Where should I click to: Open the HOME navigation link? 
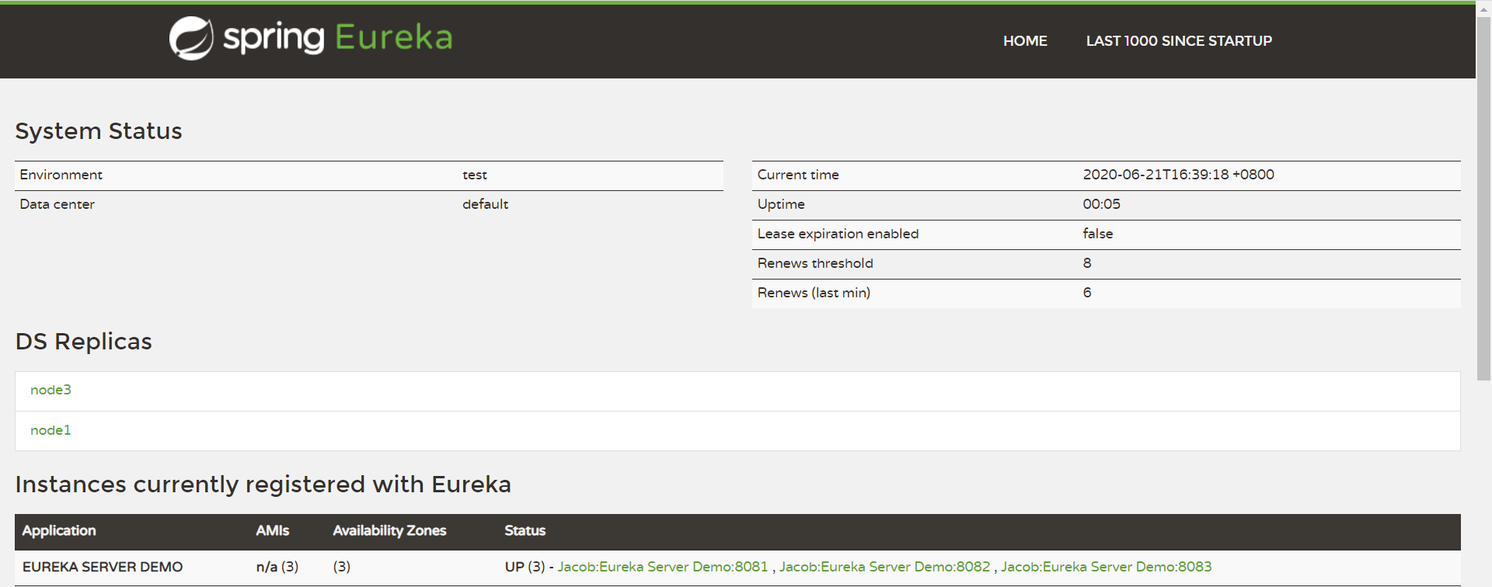[1025, 41]
